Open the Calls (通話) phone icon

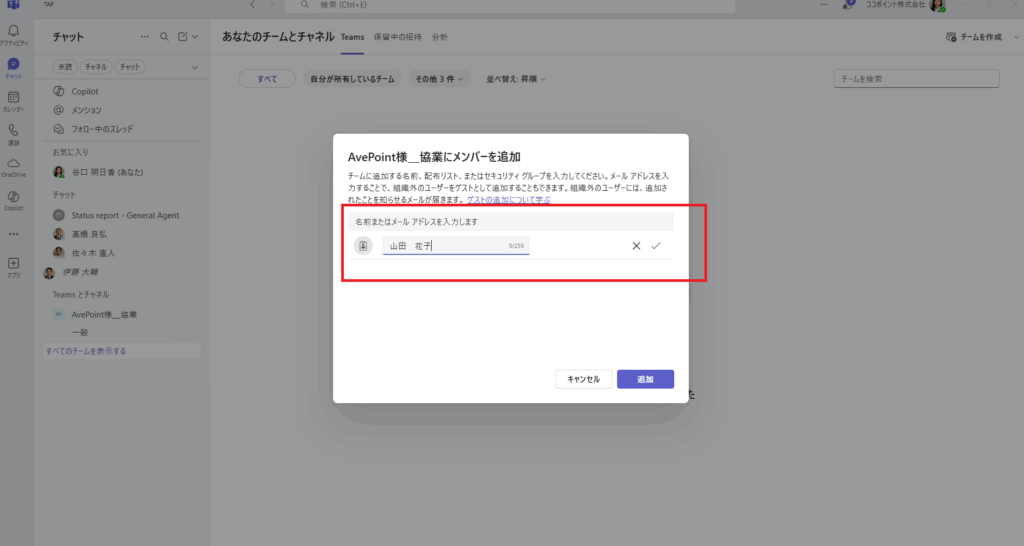pyautogui.click(x=14, y=133)
